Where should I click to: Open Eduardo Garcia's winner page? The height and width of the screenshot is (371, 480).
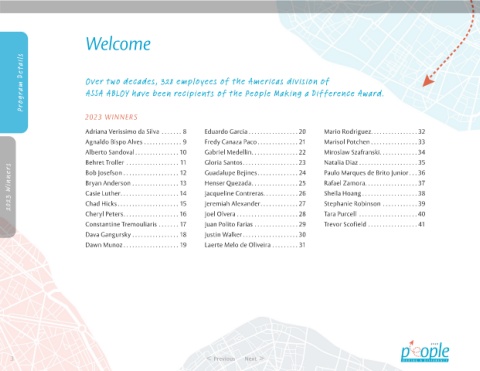coord(255,132)
